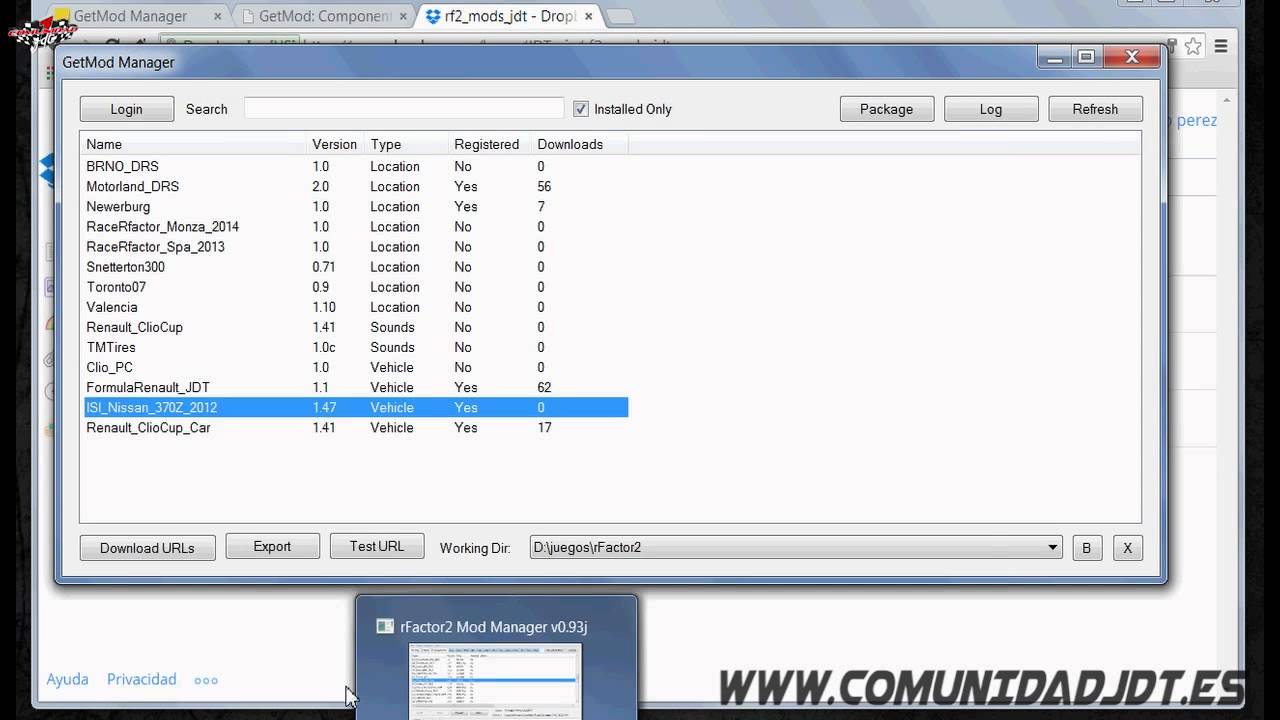Sort list by Version column header
Screen dimensions: 1280x720
(335, 144)
